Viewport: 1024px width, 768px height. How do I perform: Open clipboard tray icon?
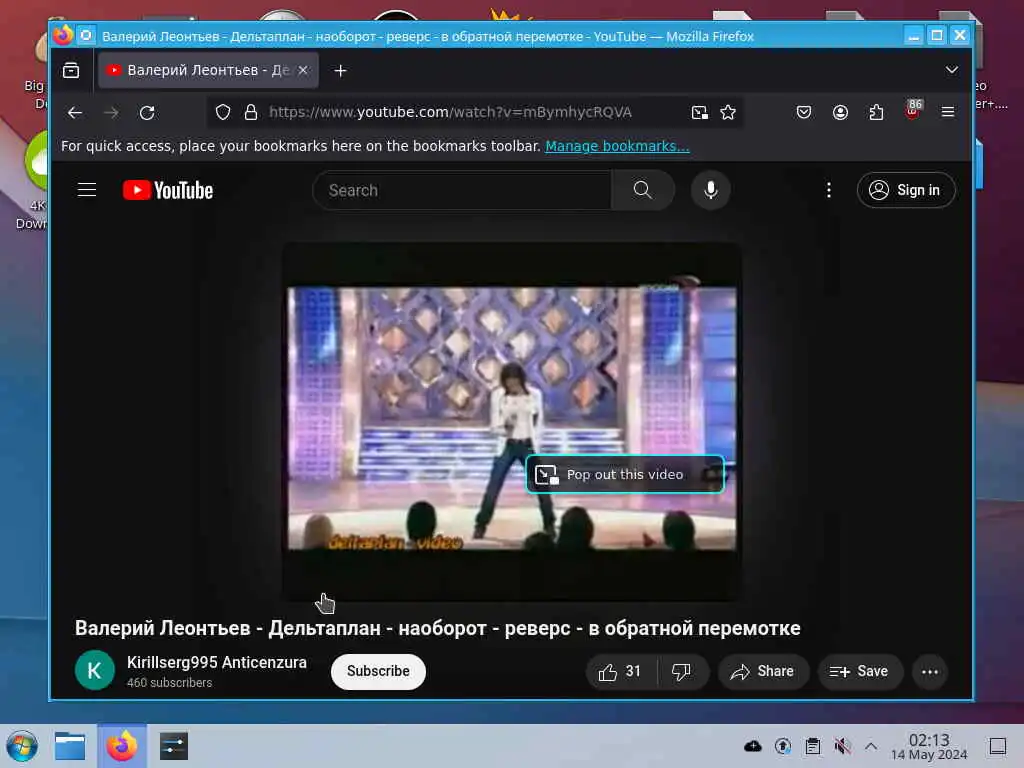coord(812,746)
